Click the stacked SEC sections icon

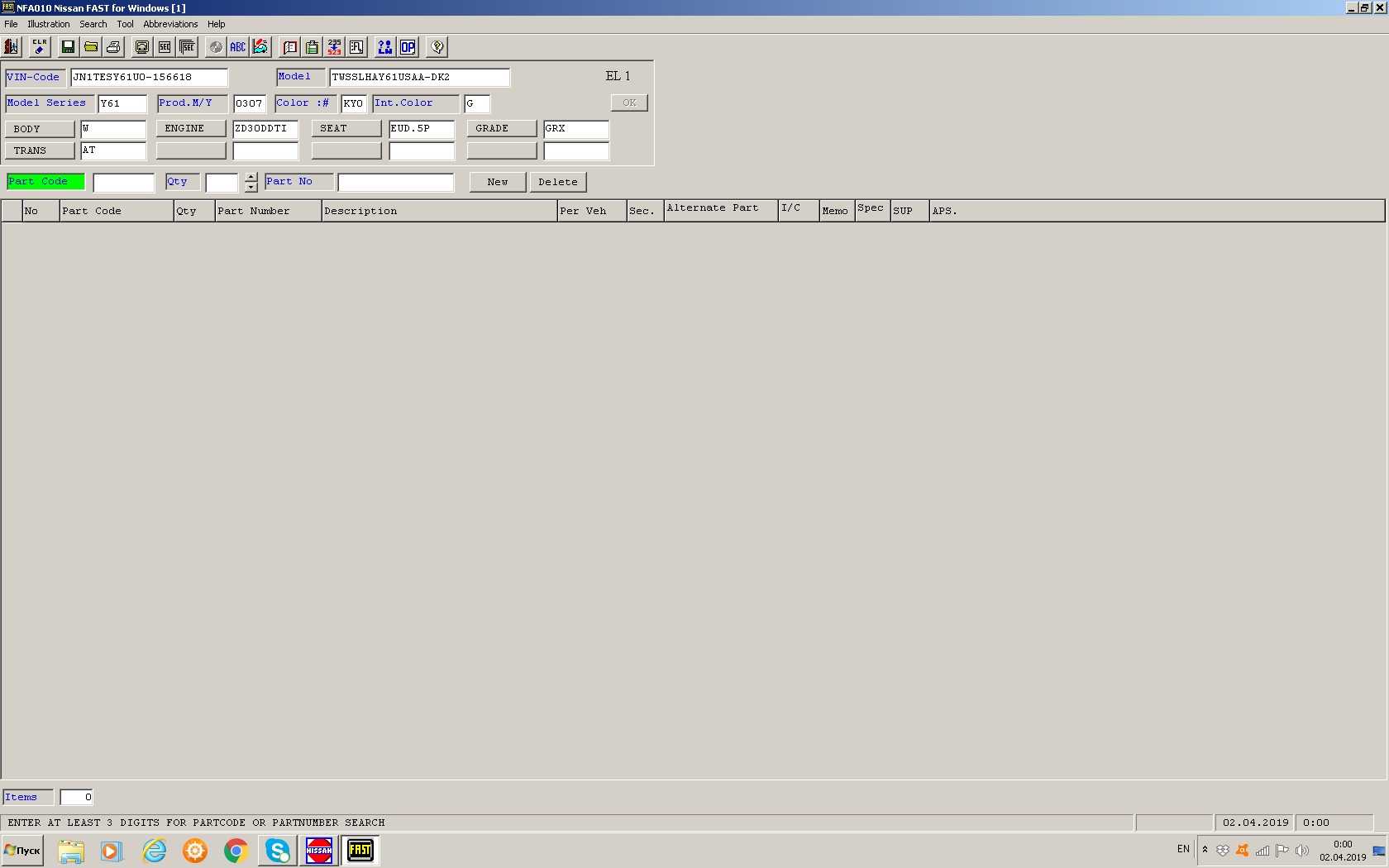tap(188, 47)
